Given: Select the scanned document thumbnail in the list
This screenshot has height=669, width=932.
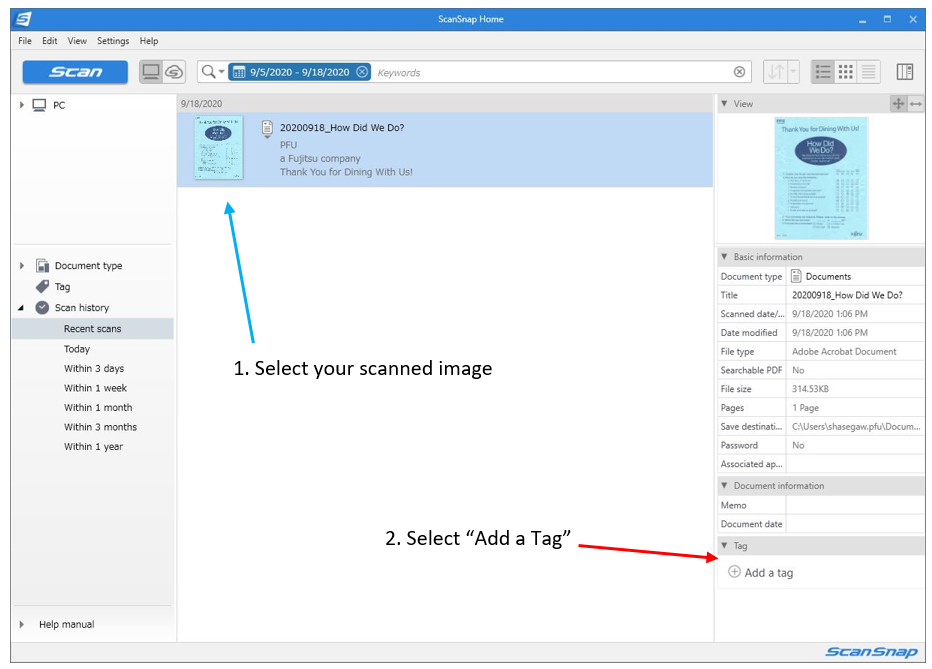Looking at the screenshot, I should tap(219, 148).
